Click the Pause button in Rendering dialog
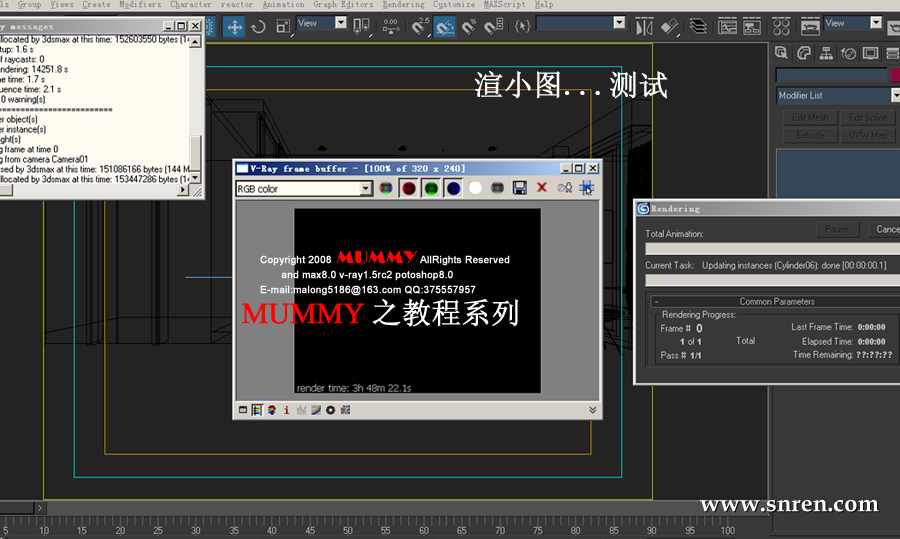This screenshot has width=900, height=539. [x=837, y=229]
